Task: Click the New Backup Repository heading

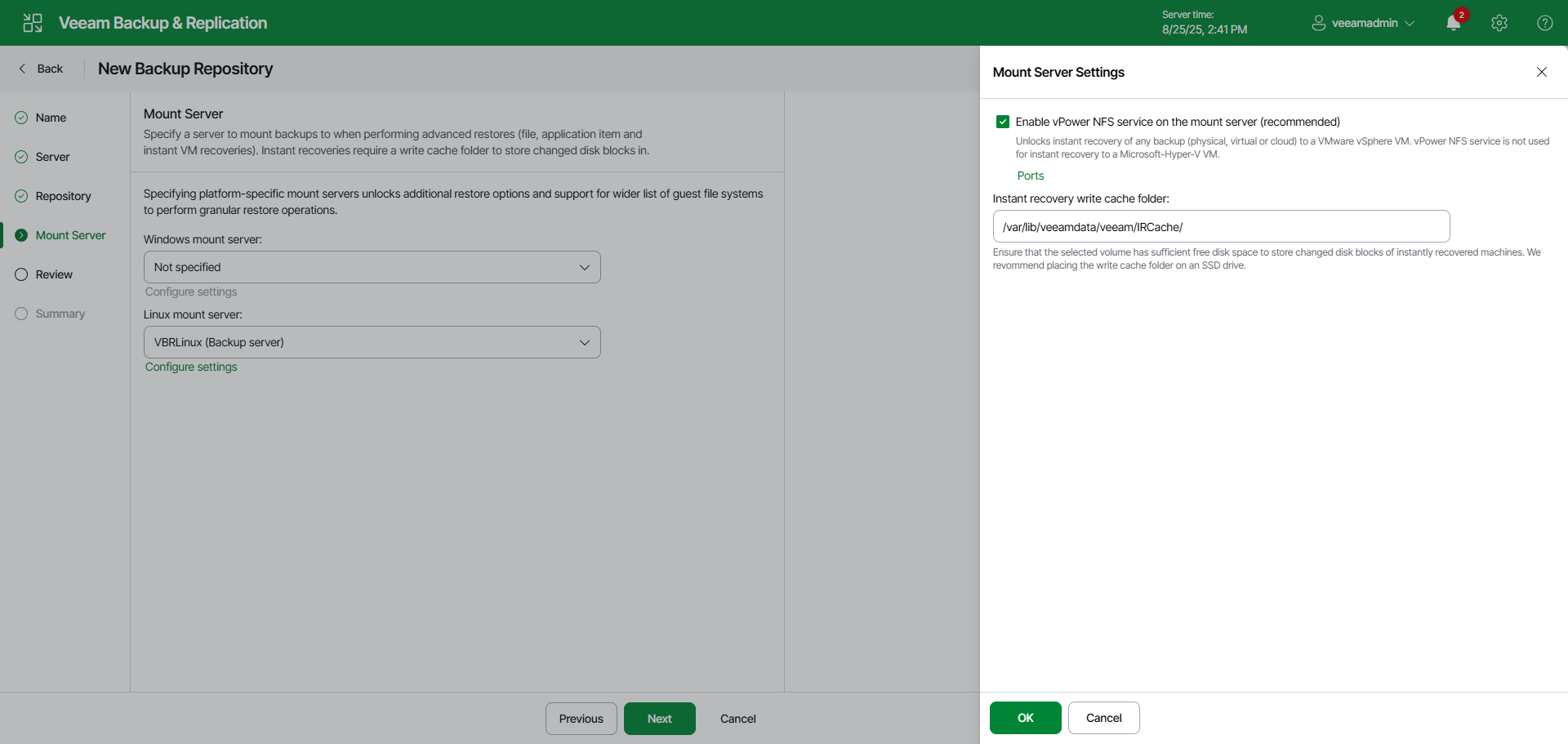Action: click(185, 69)
